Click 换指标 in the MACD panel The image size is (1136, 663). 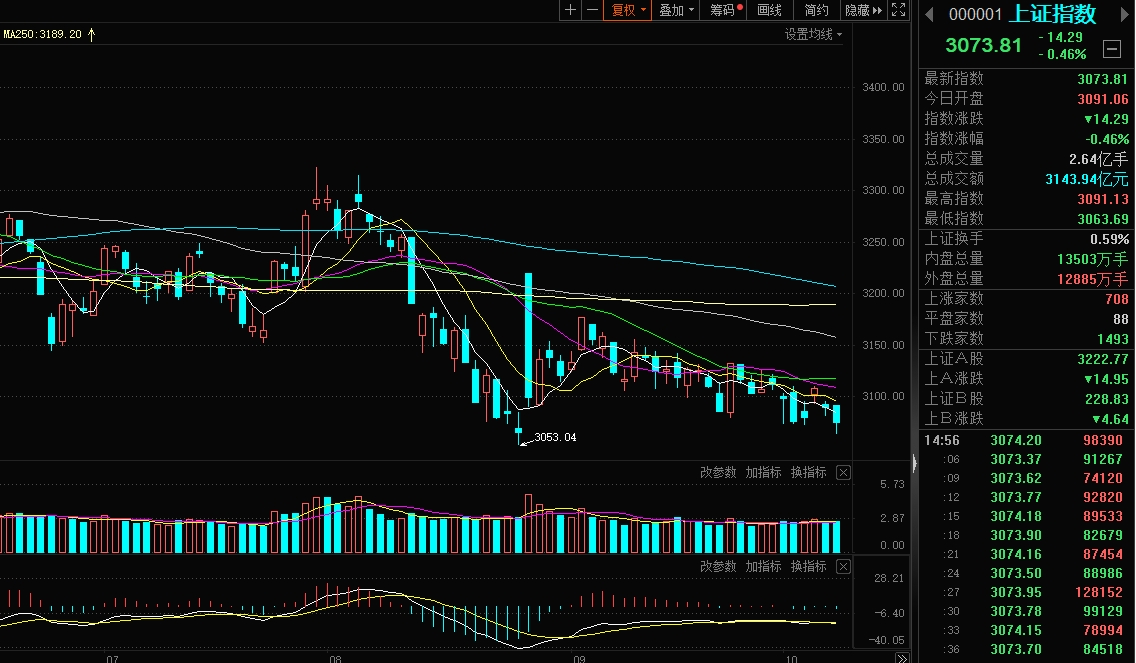coord(809,567)
